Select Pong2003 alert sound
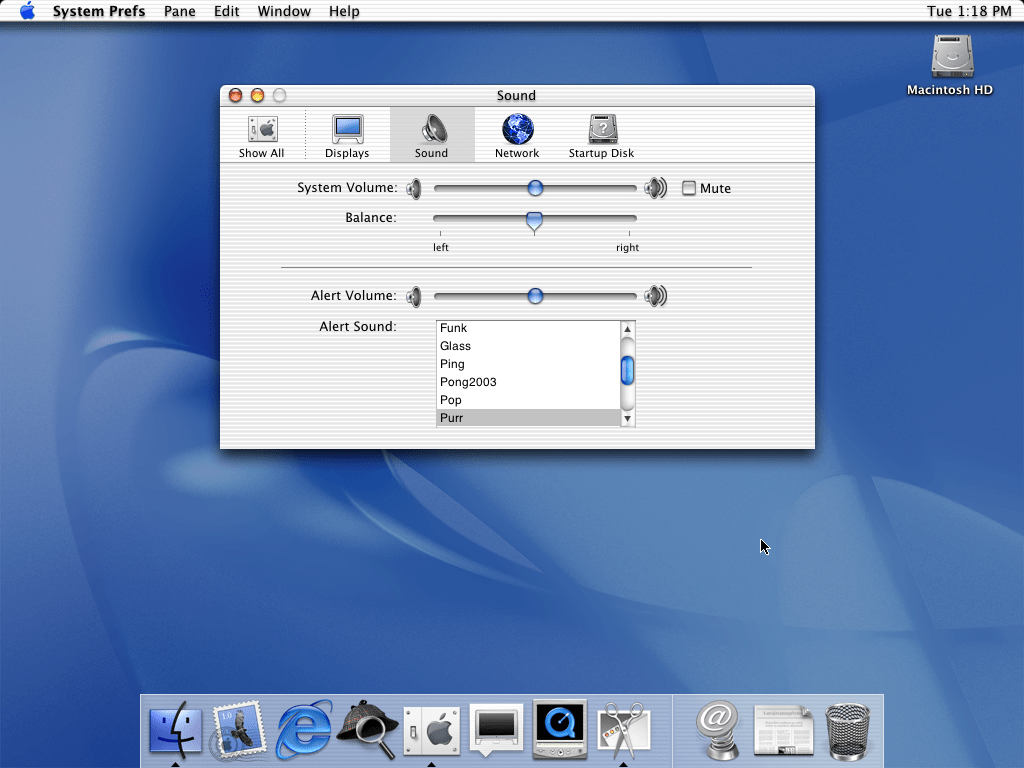The width and height of the screenshot is (1024, 768). click(468, 382)
